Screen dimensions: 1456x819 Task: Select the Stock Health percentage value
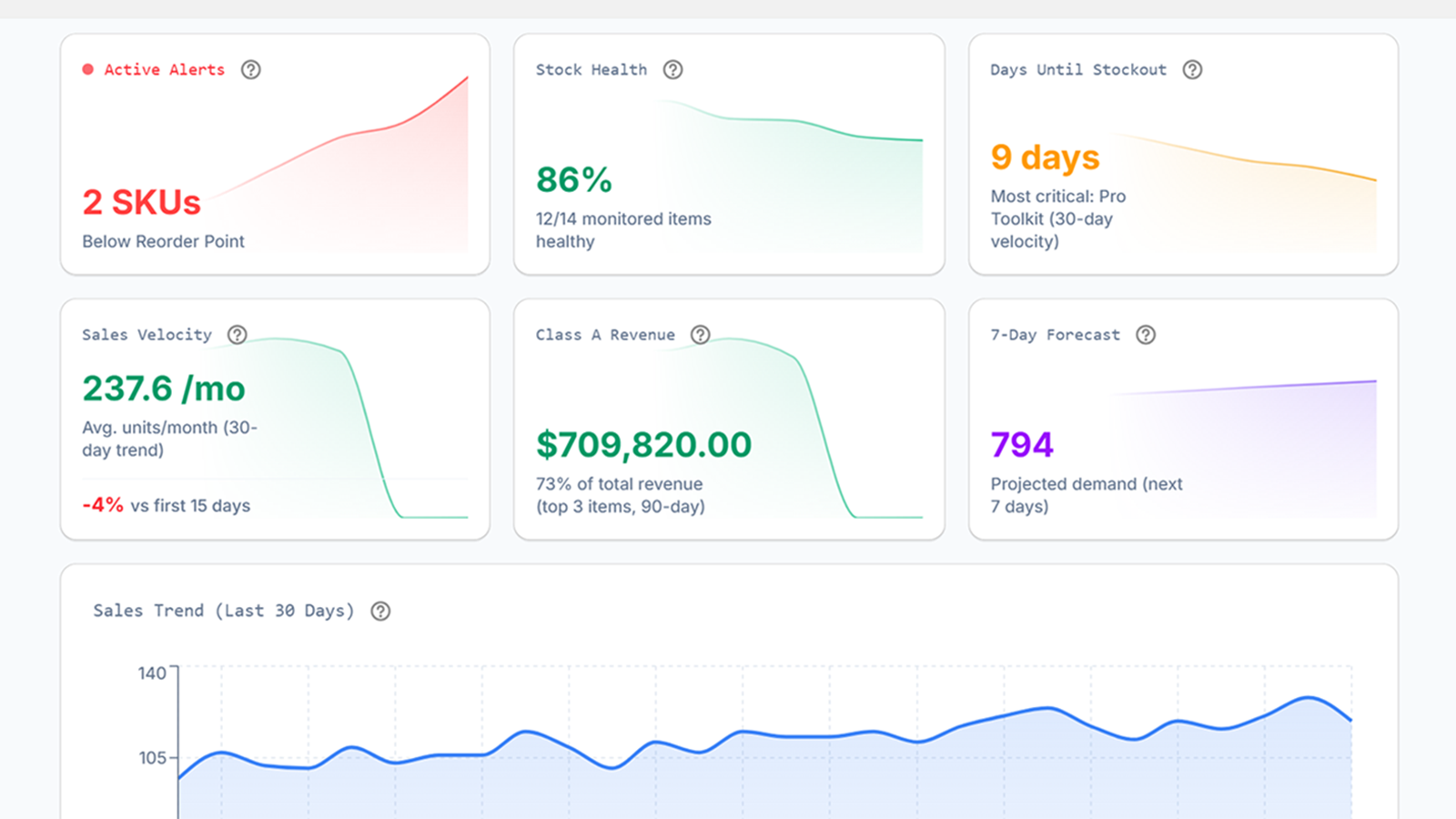(x=574, y=179)
